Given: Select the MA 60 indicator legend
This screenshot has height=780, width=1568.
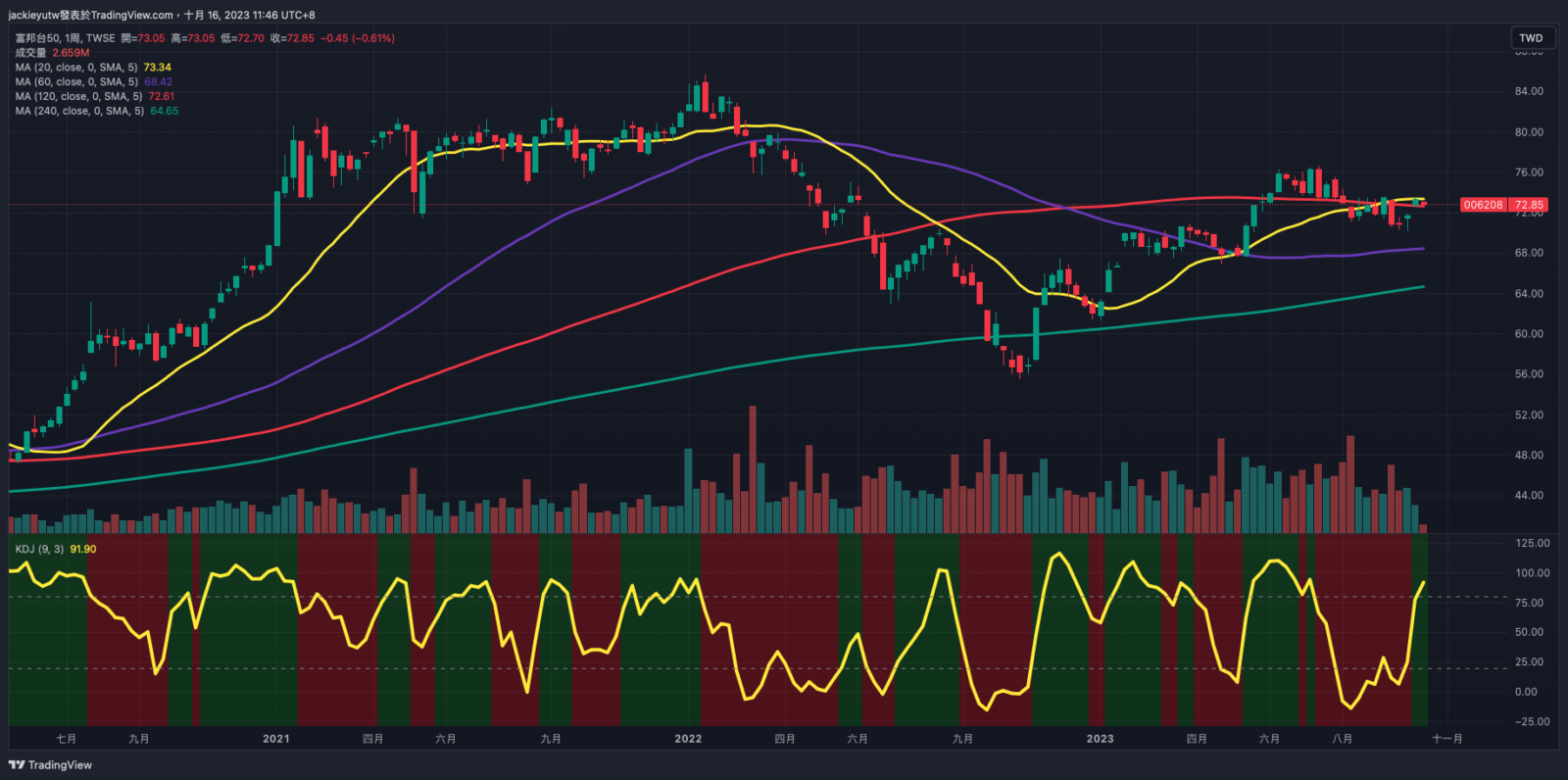Looking at the screenshot, I should pyautogui.click(x=76, y=82).
